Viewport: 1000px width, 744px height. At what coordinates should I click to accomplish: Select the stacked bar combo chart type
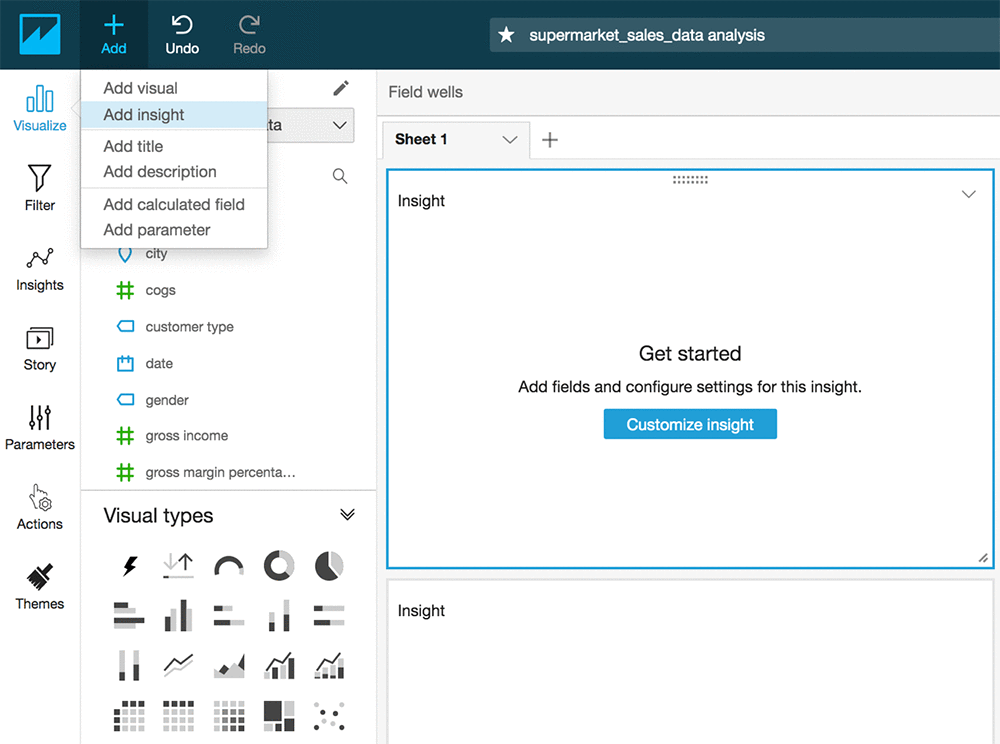tap(328, 666)
